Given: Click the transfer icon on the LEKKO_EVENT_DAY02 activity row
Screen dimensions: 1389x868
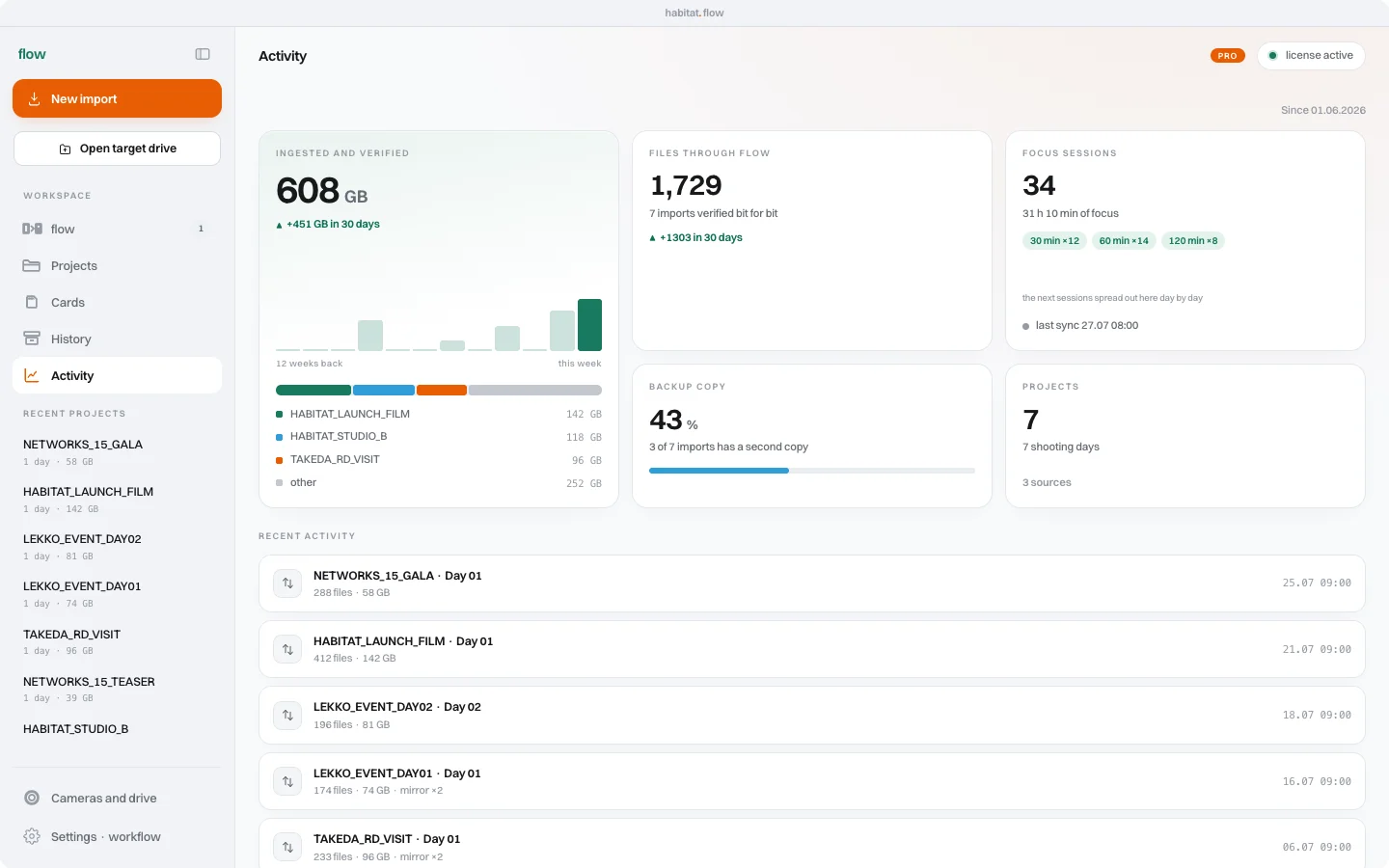Looking at the screenshot, I should pos(287,716).
